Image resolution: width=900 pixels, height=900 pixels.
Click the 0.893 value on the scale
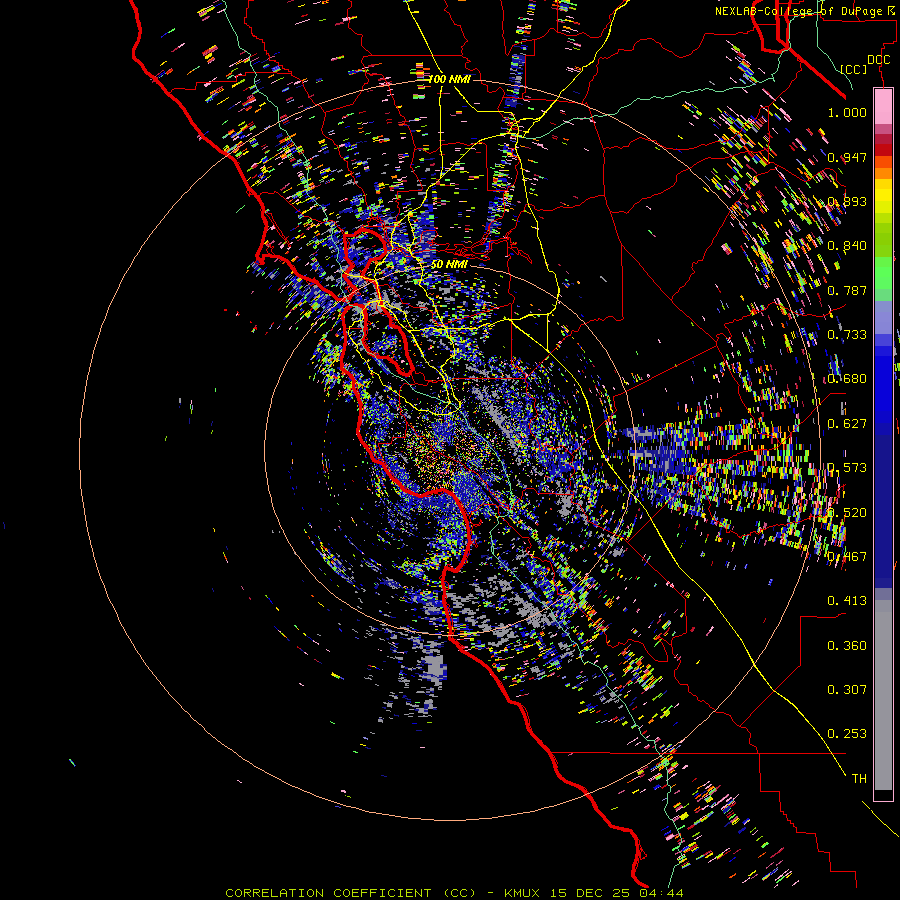pyautogui.click(x=847, y=201)
